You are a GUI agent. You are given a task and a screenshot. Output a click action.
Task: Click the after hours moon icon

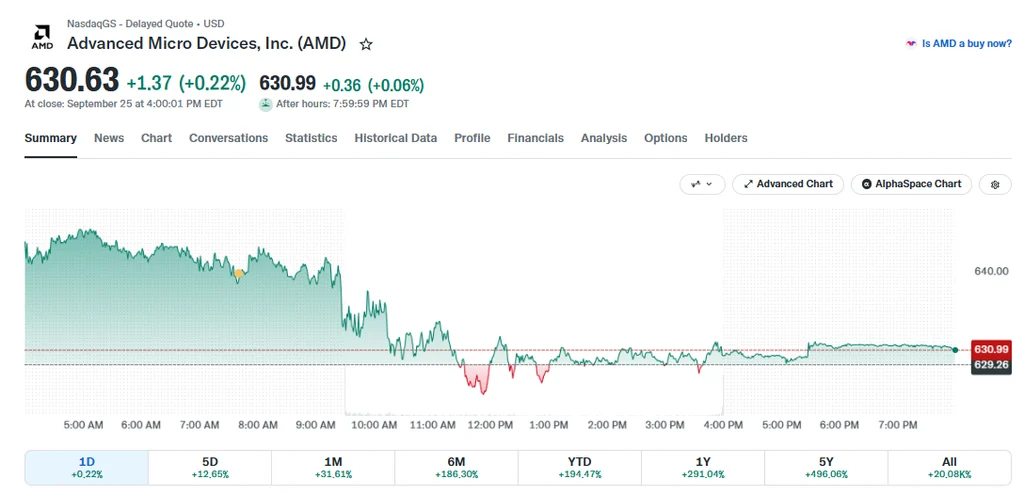point(265,104)
